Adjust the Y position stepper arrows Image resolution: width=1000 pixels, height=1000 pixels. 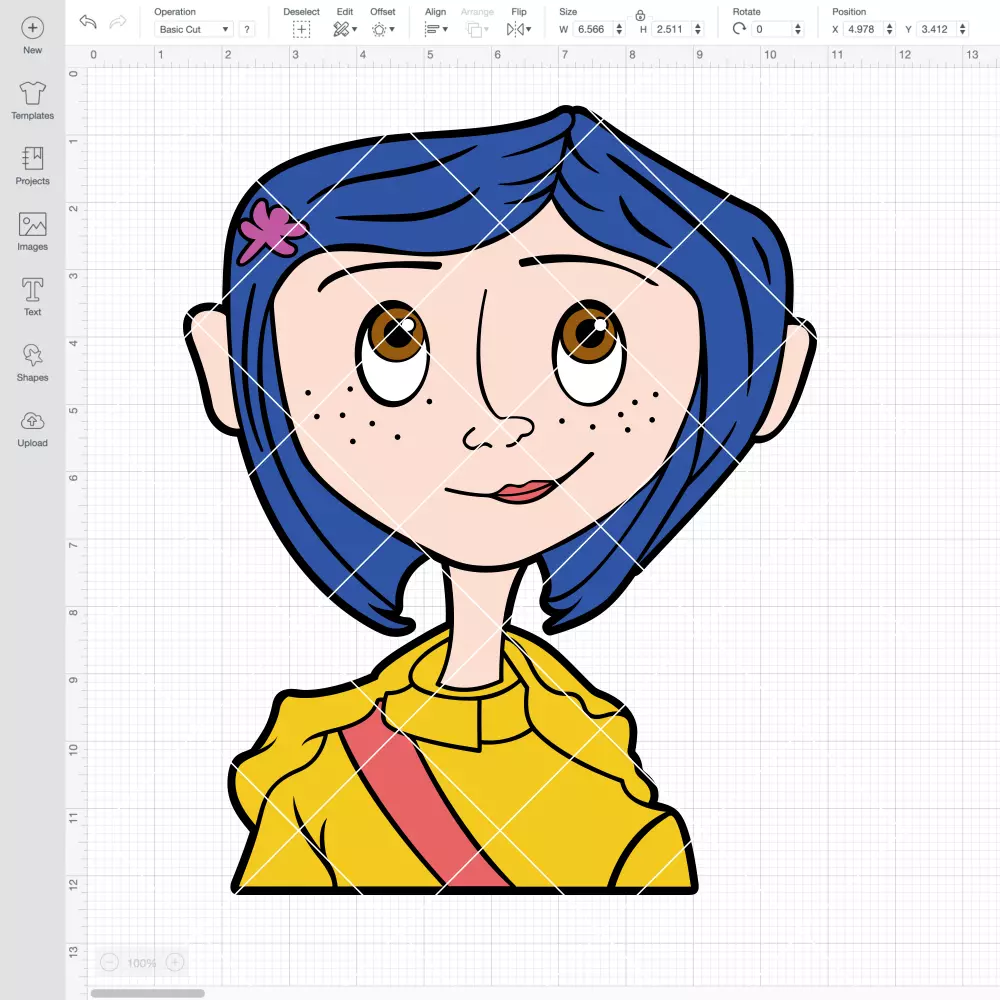tap(963, 29)
